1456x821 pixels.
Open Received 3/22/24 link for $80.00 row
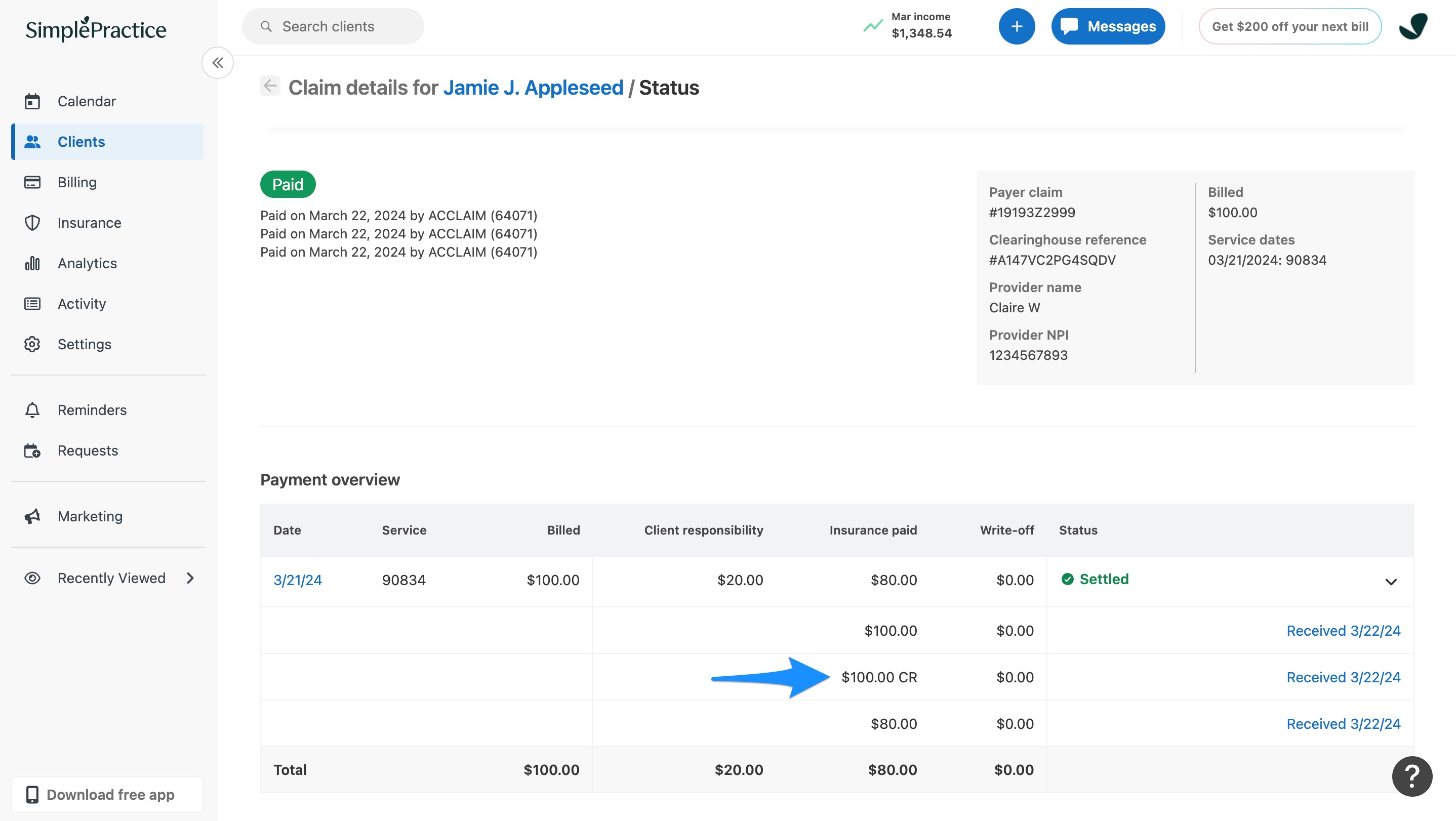coord(1344,724)
